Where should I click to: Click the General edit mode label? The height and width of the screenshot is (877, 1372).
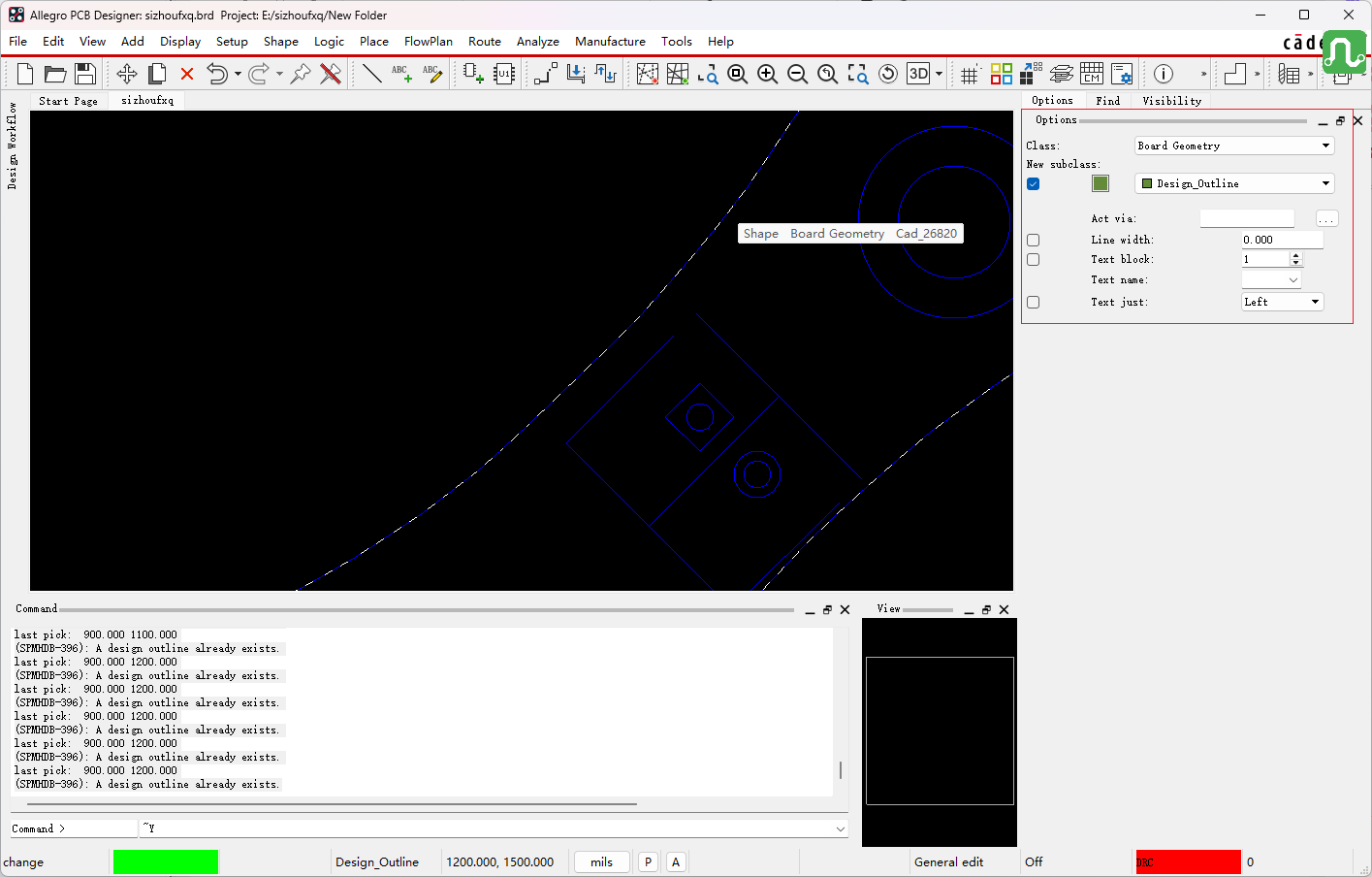[948, 861]
